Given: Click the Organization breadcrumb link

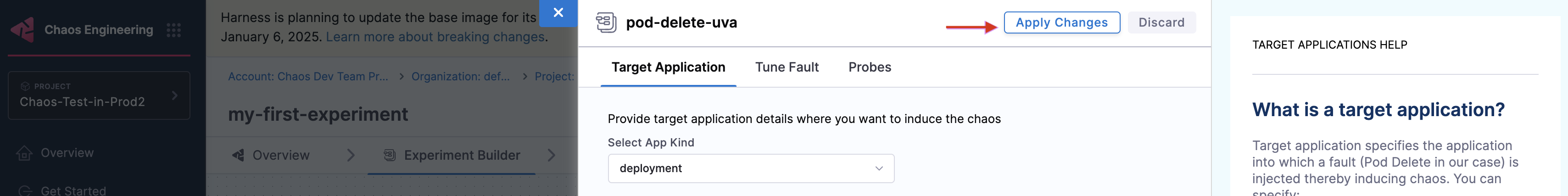Looking at the screenshot, I should [x=461, y=76].
